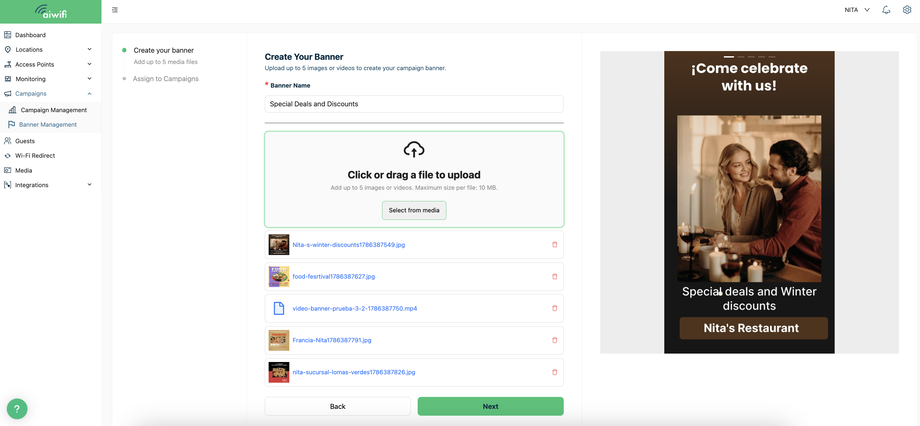The image size is (920, 426).
Task: Click 'Add up to 5 media files' text
Action: (165, 62)
